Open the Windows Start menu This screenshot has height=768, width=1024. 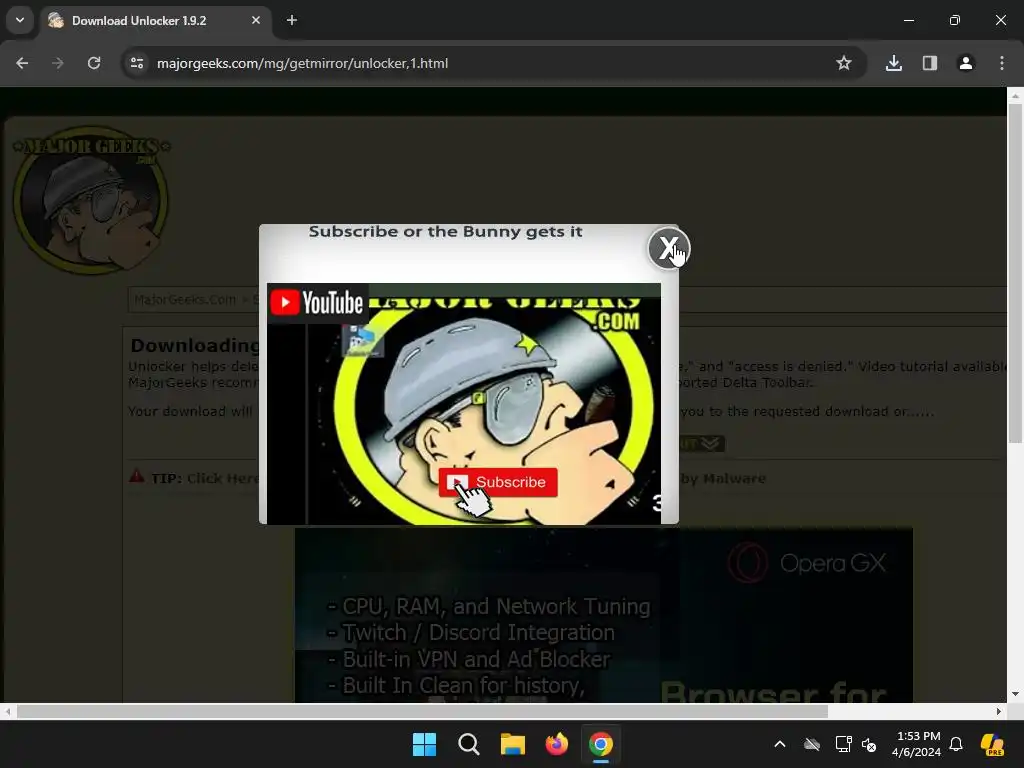424,744
